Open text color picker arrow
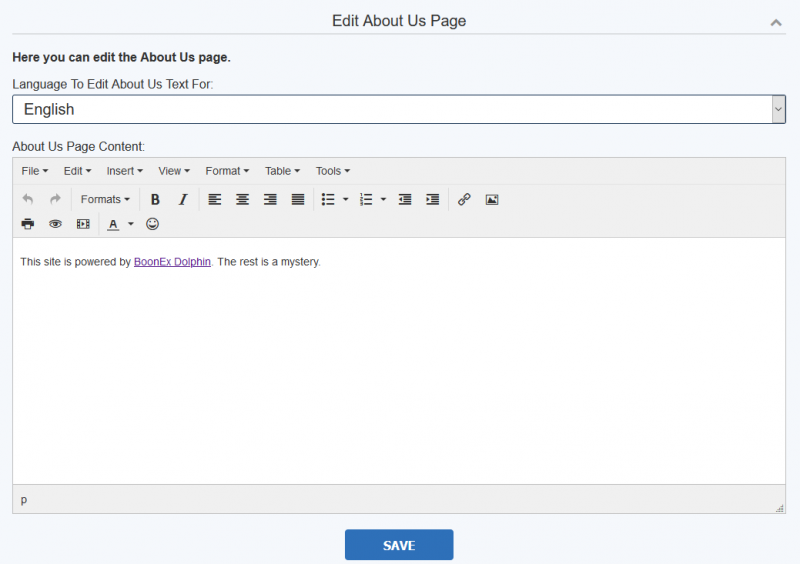Viewport: 800px width, 564px height. 131,224
